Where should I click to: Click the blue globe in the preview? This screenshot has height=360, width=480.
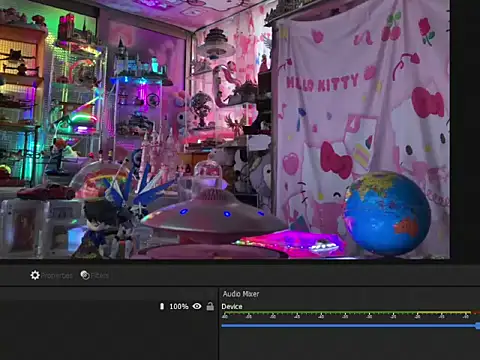tap(387, 213)
